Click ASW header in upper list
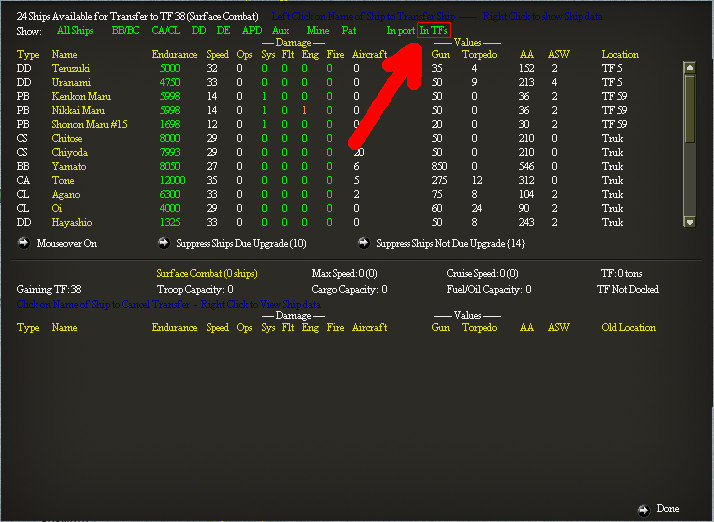Image resolution: width=714 pixels, height=522 pixels. [x=559, y=55]
